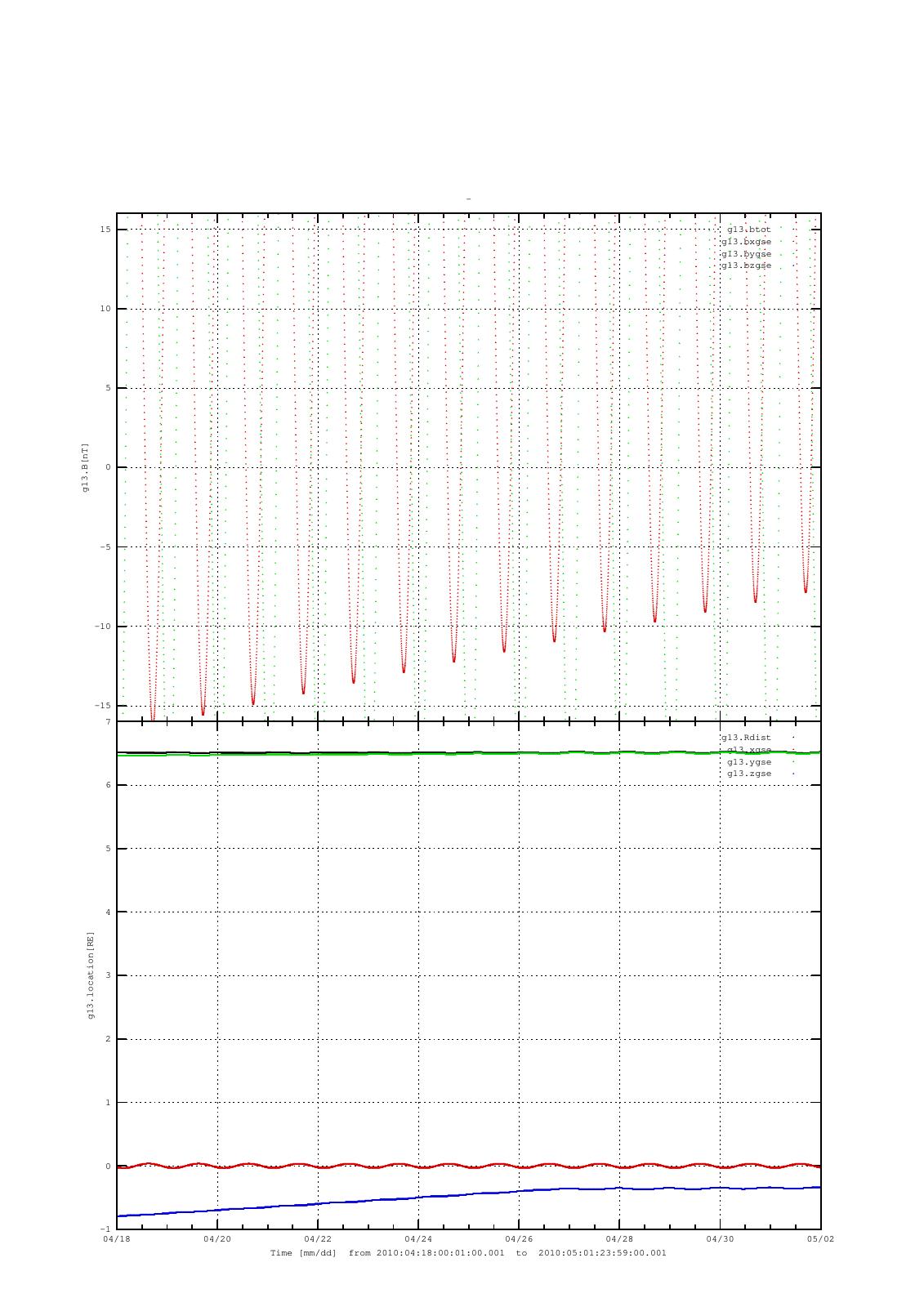Select the 04/24 date tick label

(x=417, y=1239)
